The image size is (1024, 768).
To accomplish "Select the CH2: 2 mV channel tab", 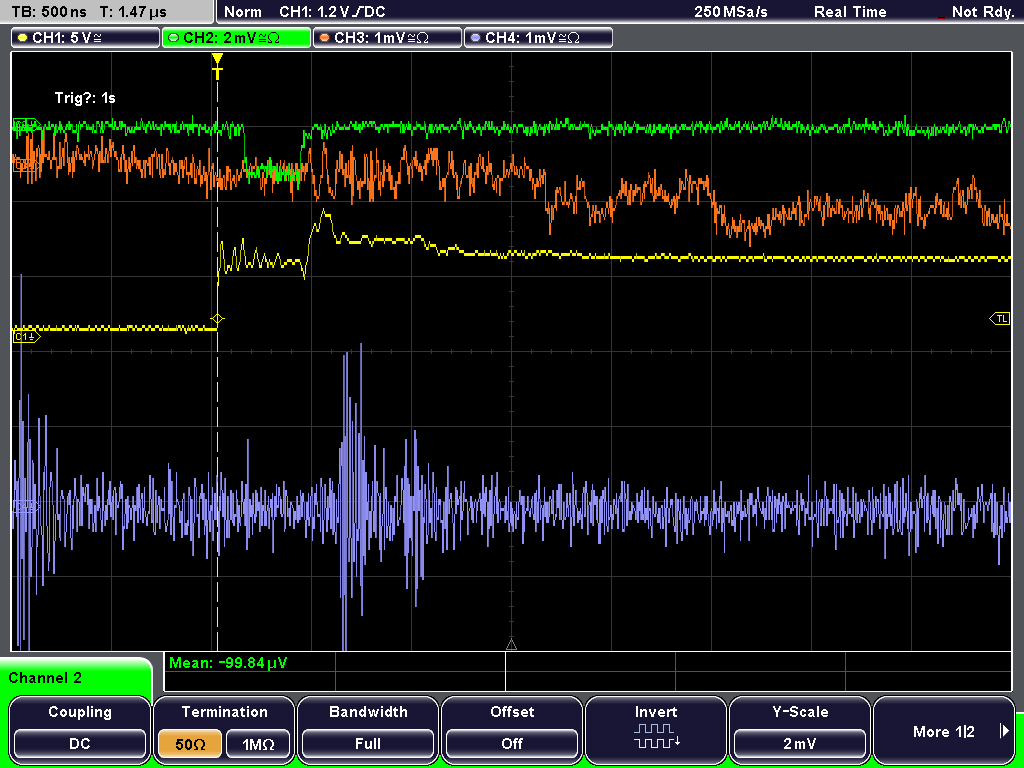I will [x=236, y=38].
